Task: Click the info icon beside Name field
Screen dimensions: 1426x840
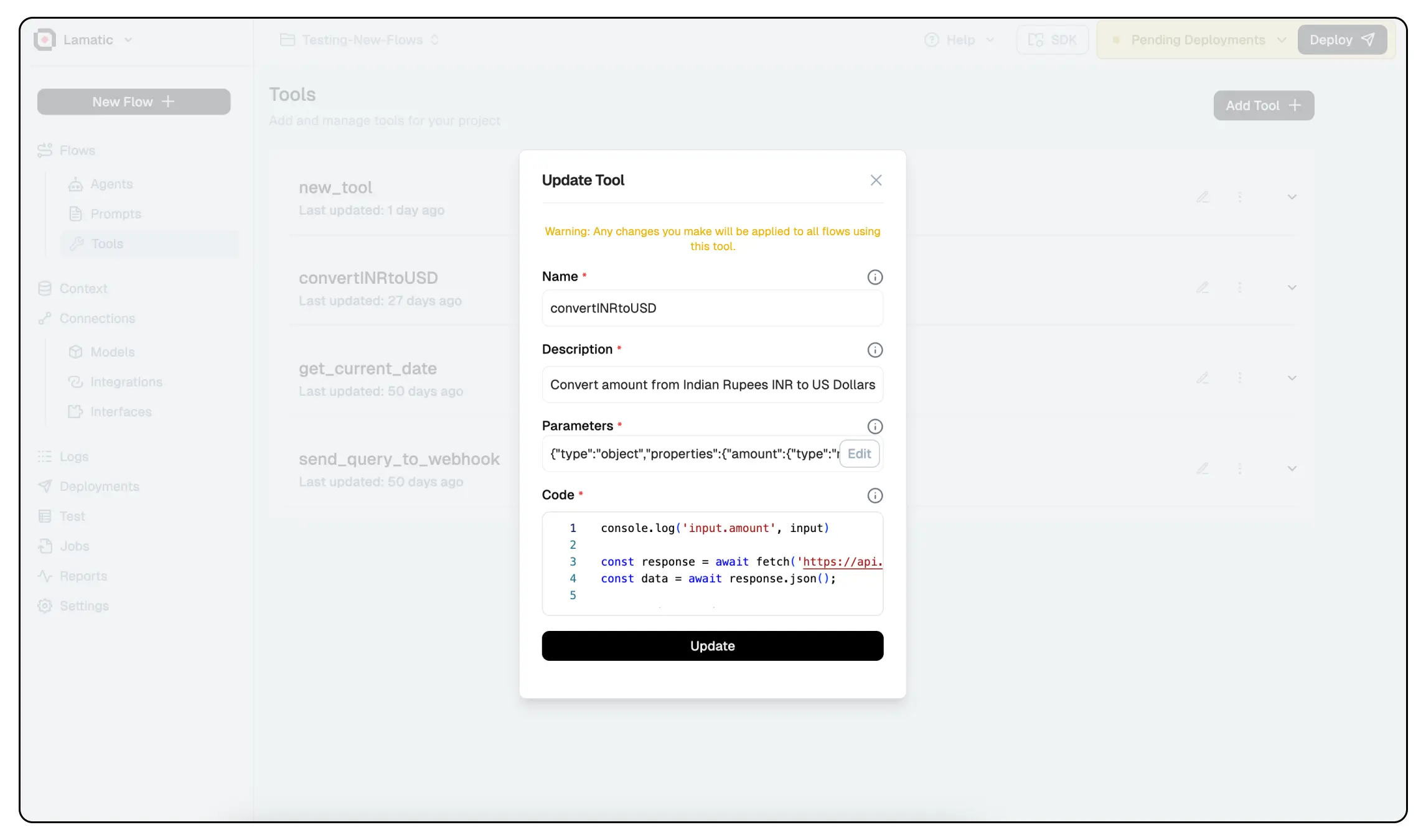Action: pos(875,277)
